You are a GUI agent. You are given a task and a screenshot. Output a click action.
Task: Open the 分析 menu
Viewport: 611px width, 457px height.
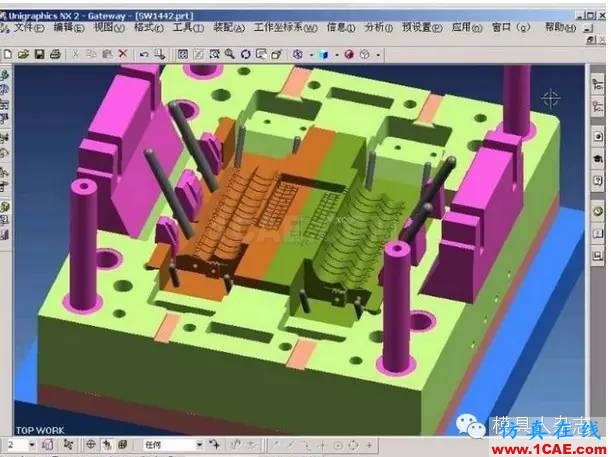379,28
